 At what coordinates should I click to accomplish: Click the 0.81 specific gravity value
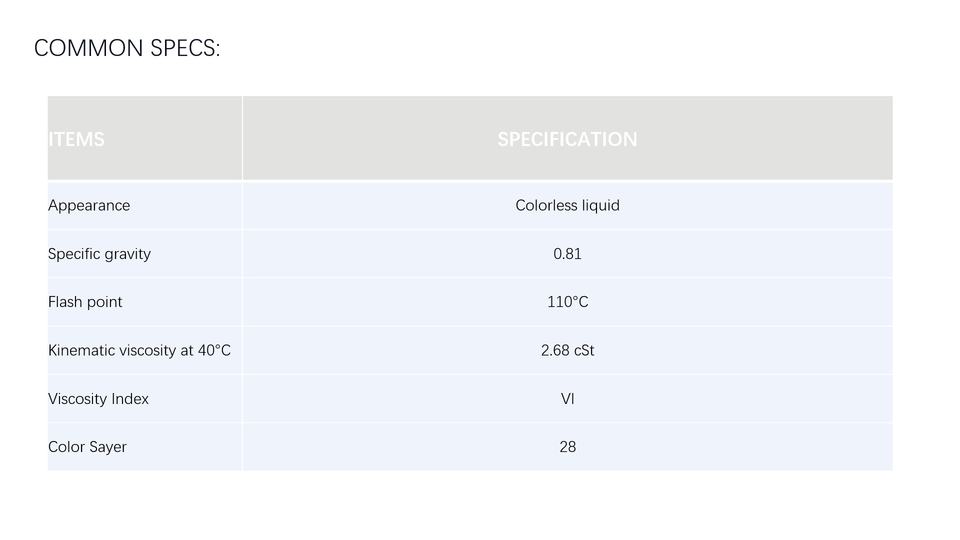click(x=567, y=253)
